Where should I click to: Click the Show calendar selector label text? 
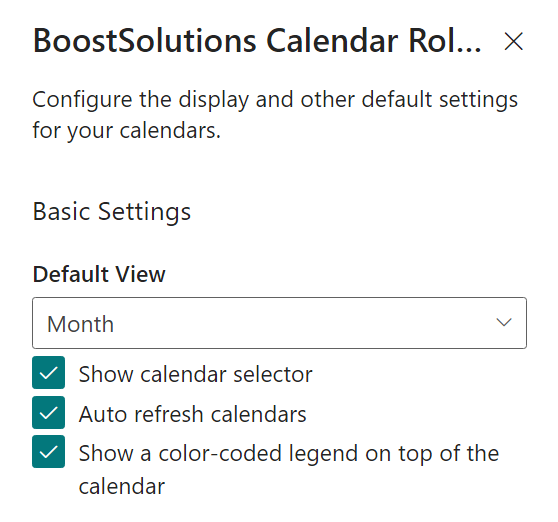[195, 374]
